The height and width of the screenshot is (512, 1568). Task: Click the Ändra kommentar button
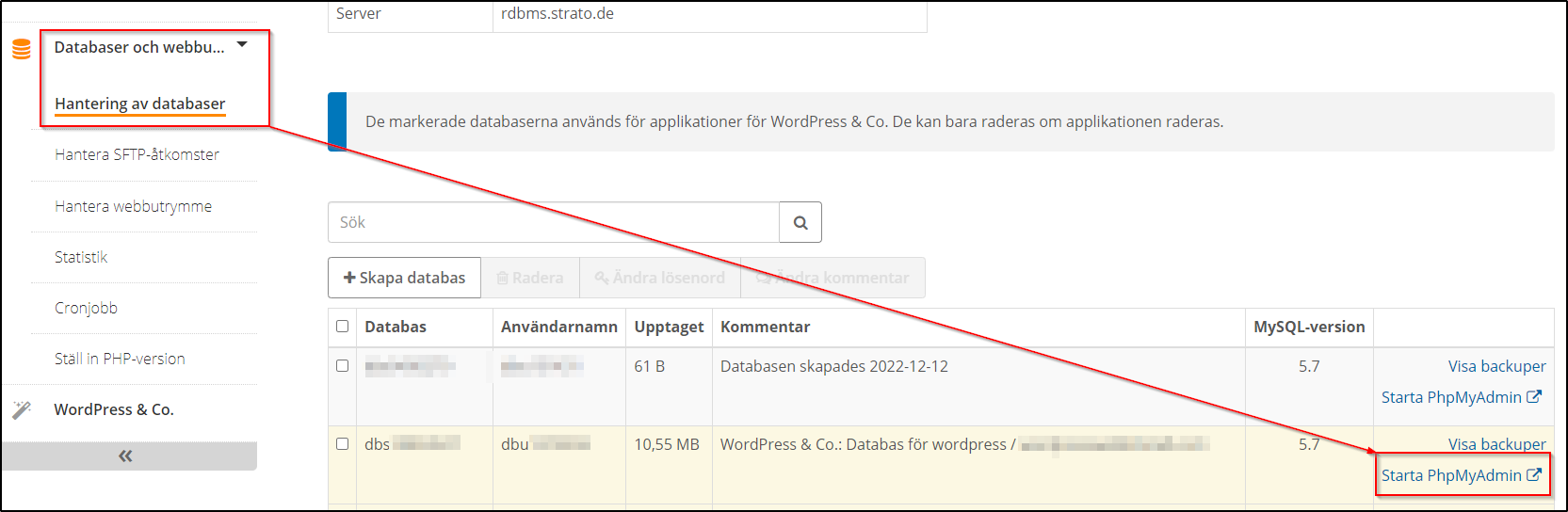pyautogui.click(x=832, y=278)
